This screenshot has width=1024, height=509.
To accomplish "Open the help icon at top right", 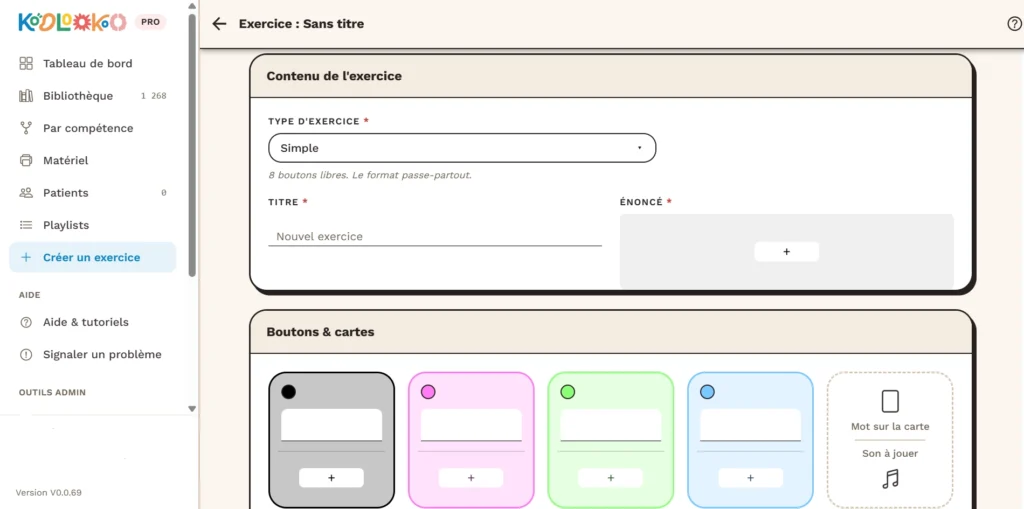I will click(1014, 24).
